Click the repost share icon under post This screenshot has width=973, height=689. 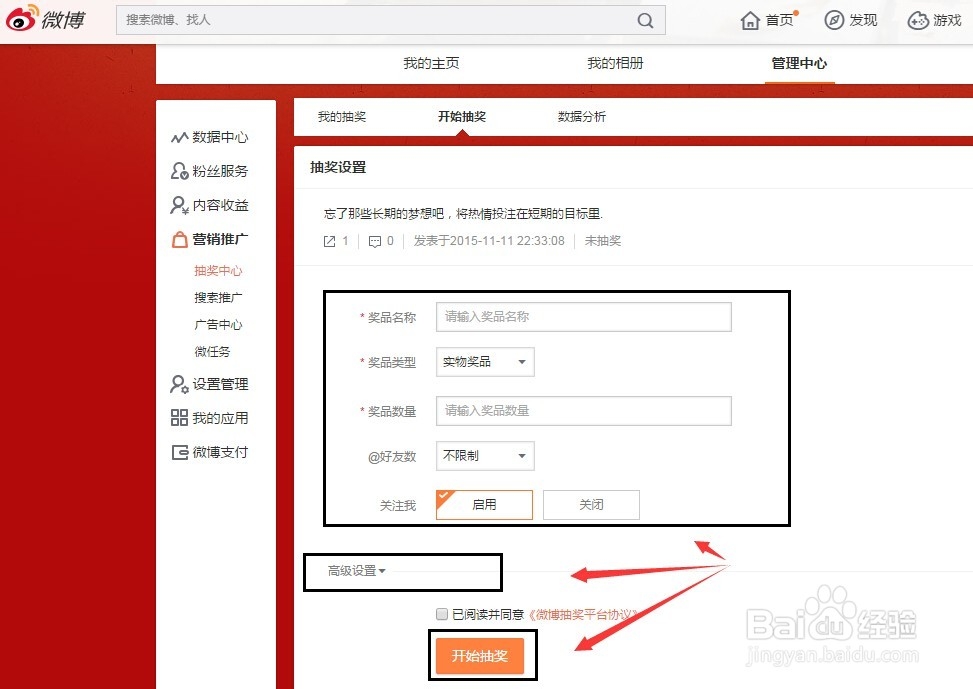pos(330,241)
